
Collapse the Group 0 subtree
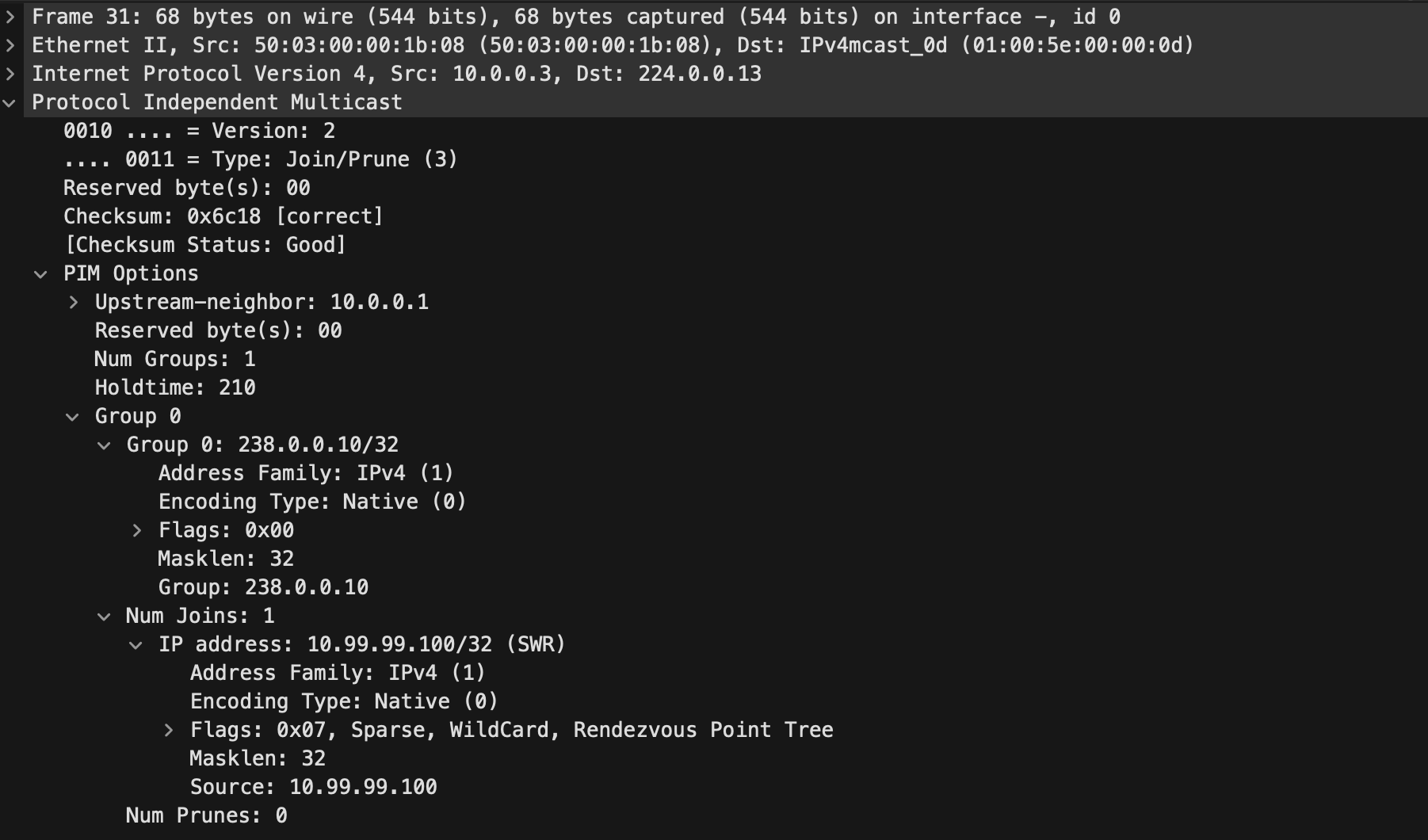pos(73,417)
